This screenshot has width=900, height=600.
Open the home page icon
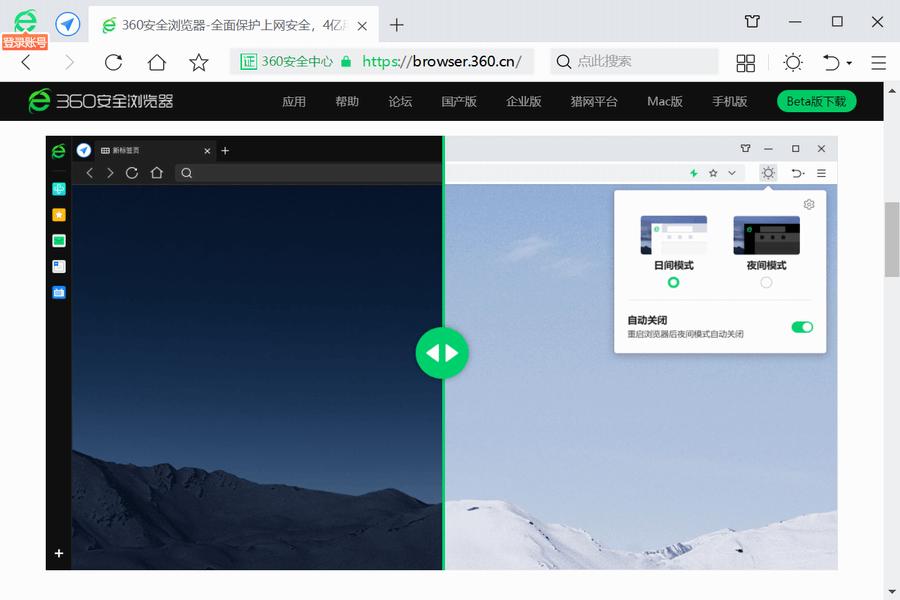pyautogui.click(x=156, y=62)
